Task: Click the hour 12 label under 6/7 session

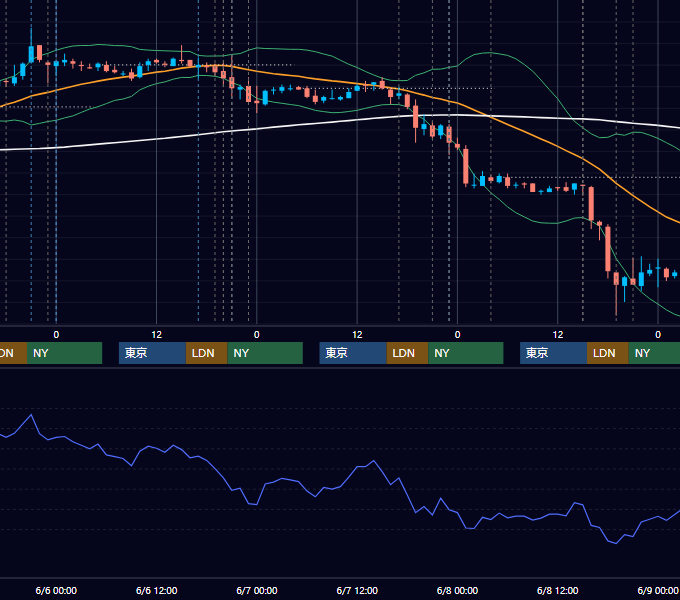Action: click(357, 335)
